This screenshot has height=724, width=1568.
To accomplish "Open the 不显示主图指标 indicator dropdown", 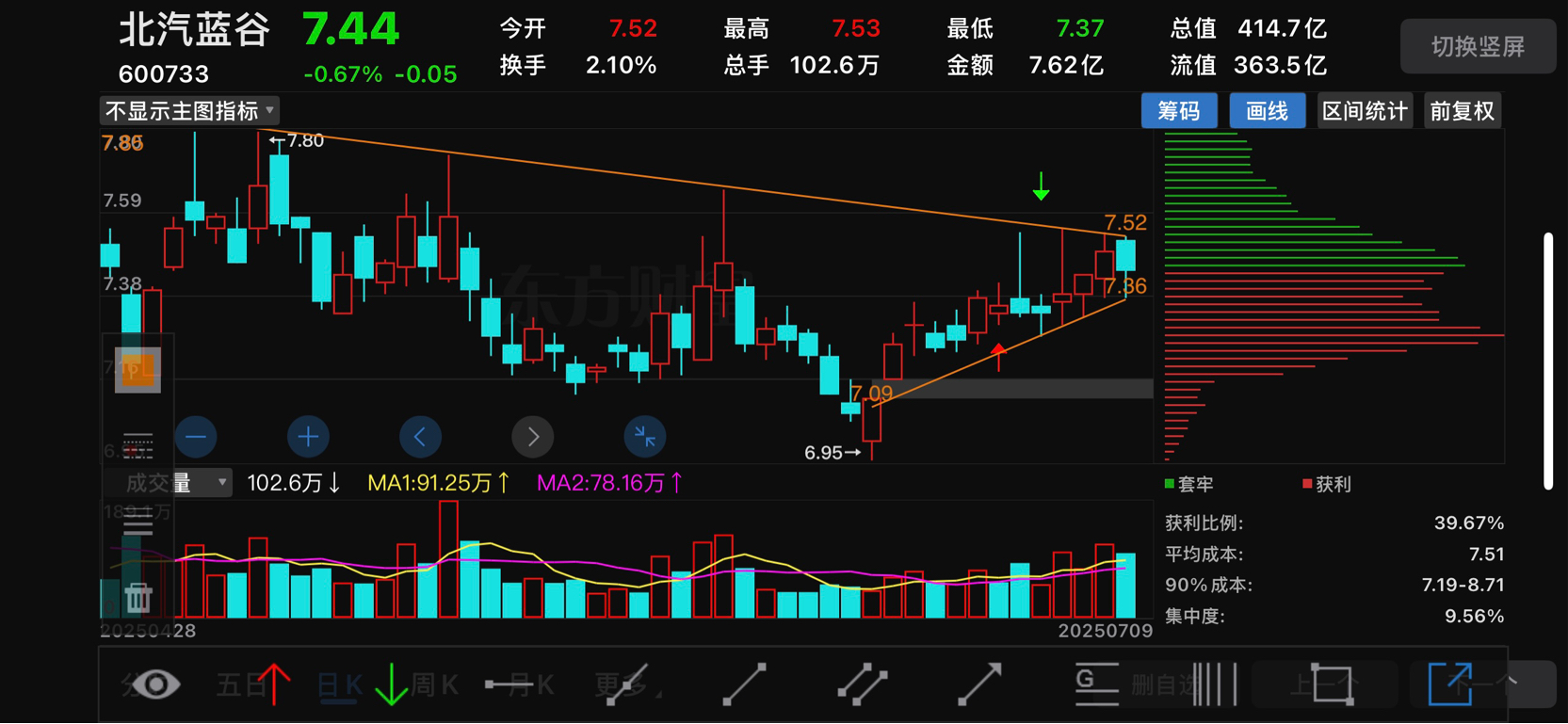I will pyautogui.click(x=190, y=111).
